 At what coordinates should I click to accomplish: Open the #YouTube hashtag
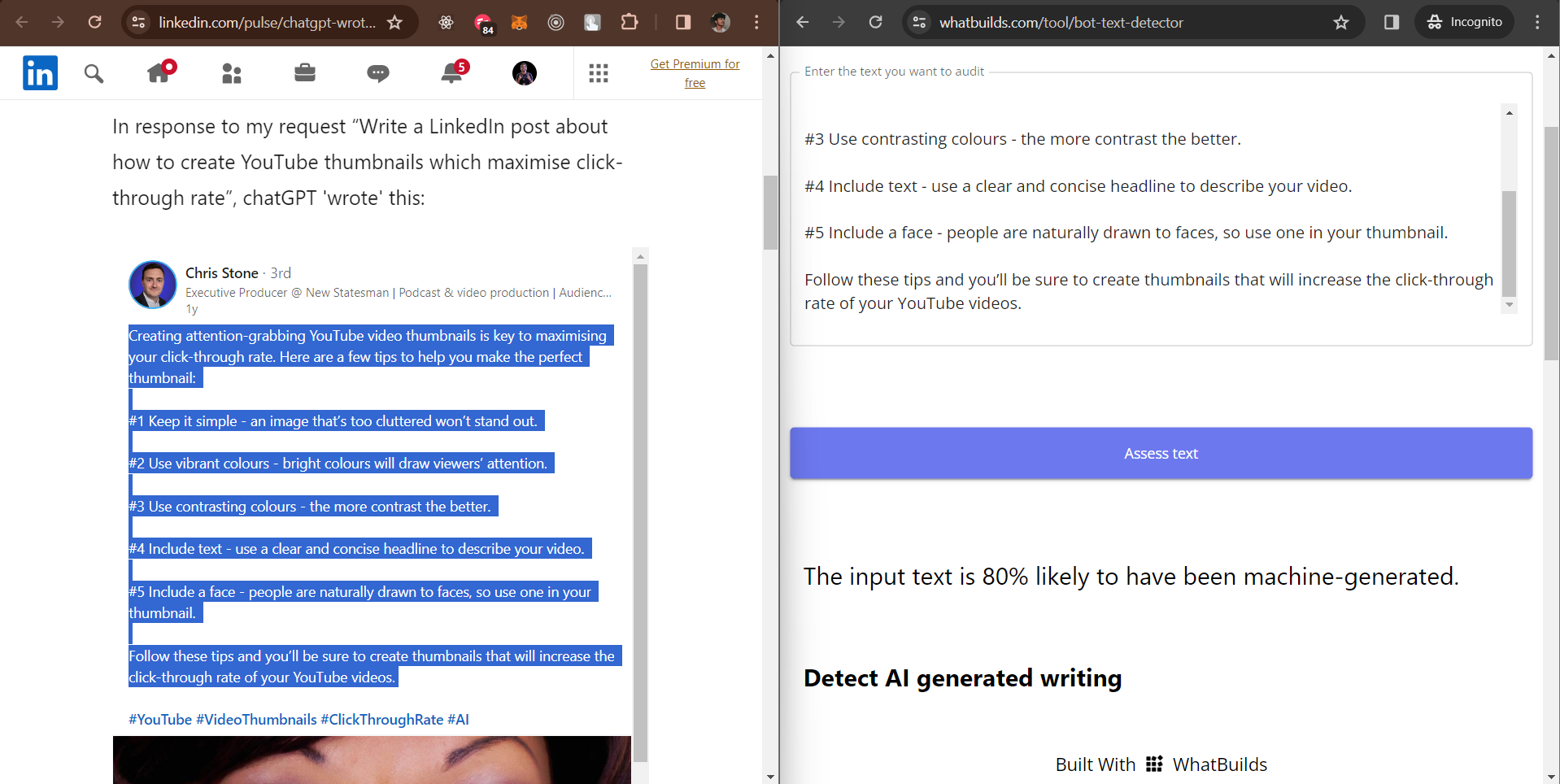point(160,719)
